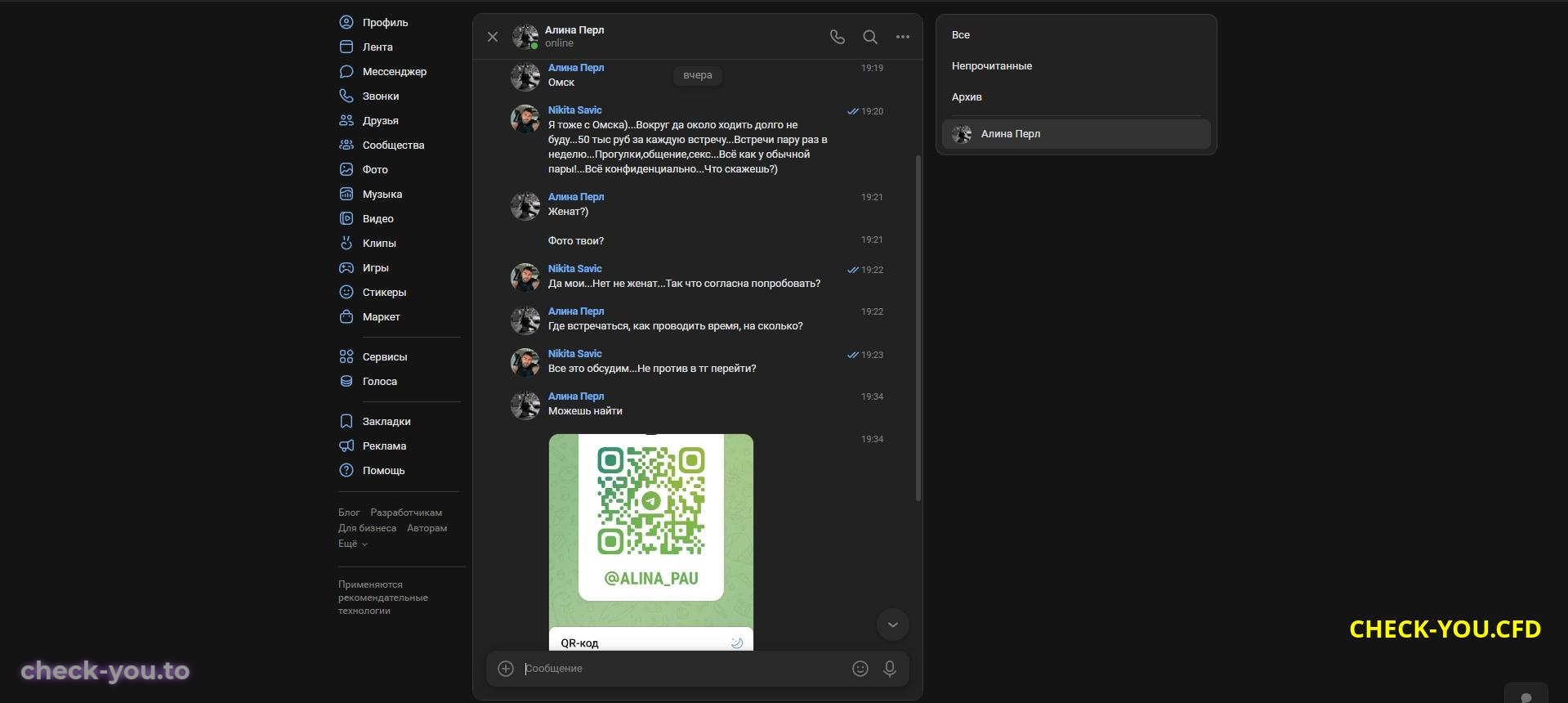Open the chat actions three-dot menu
This screenshot has width=1568, height=703.
903,37
